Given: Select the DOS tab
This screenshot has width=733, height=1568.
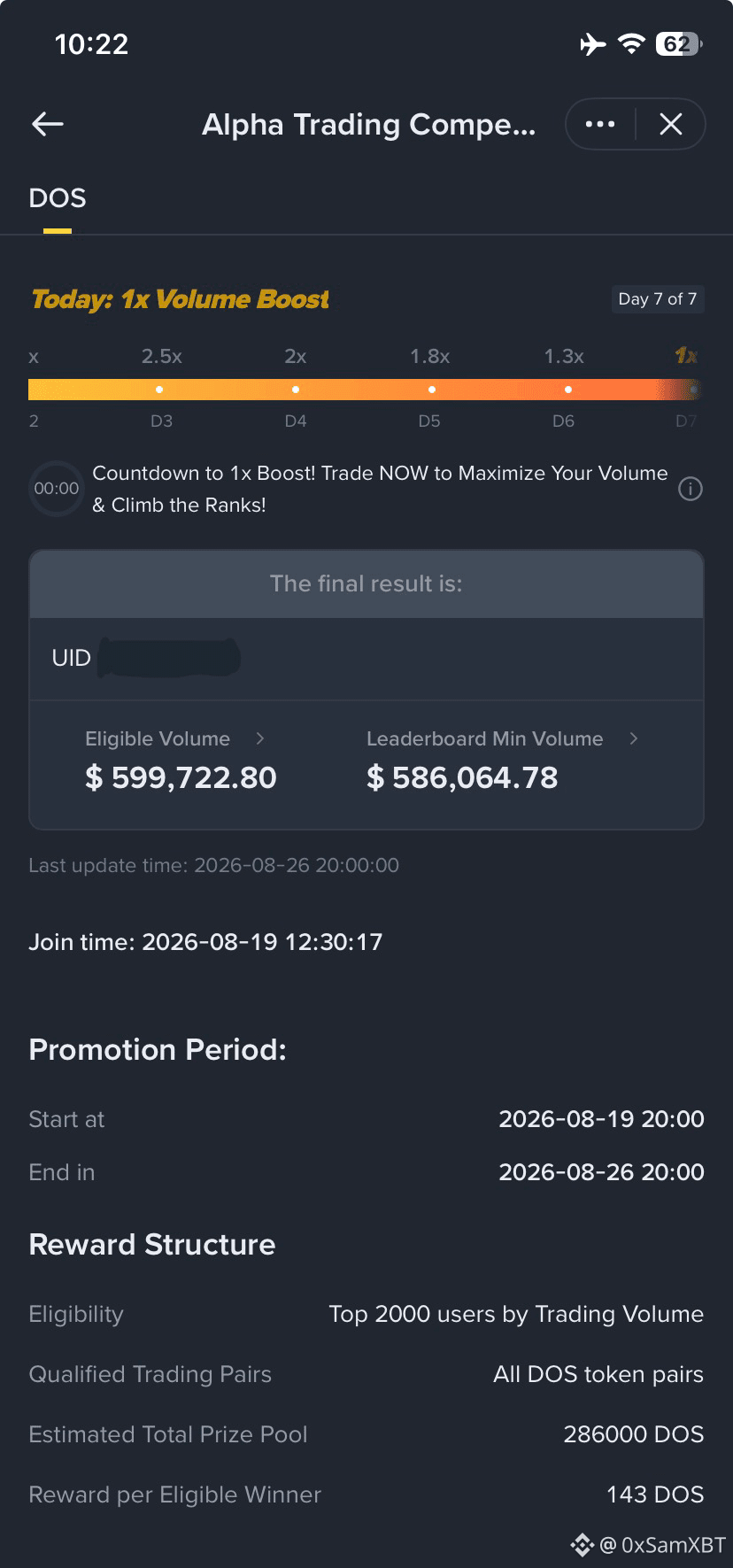Looking at the screenshot, I should 58,198.
